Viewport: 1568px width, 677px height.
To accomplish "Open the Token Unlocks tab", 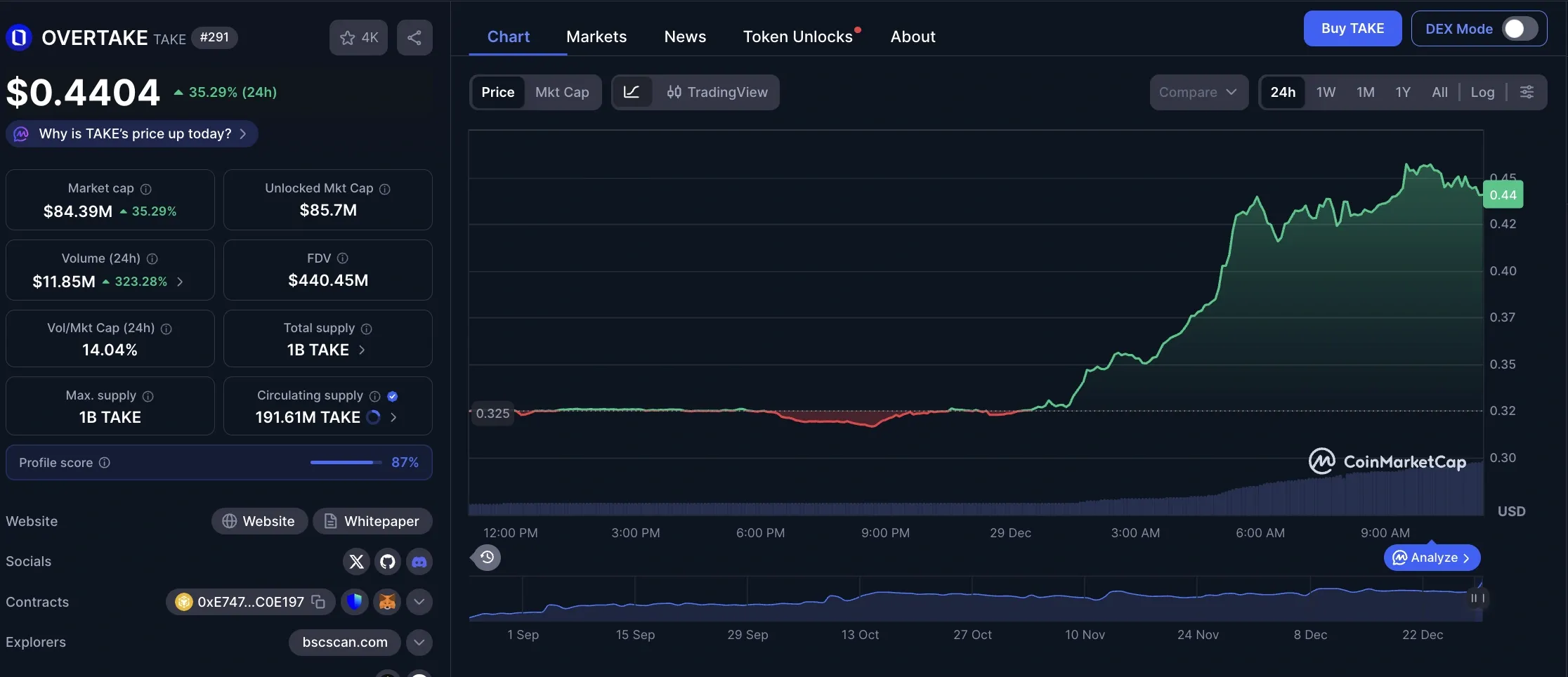I will click(798, 37).
